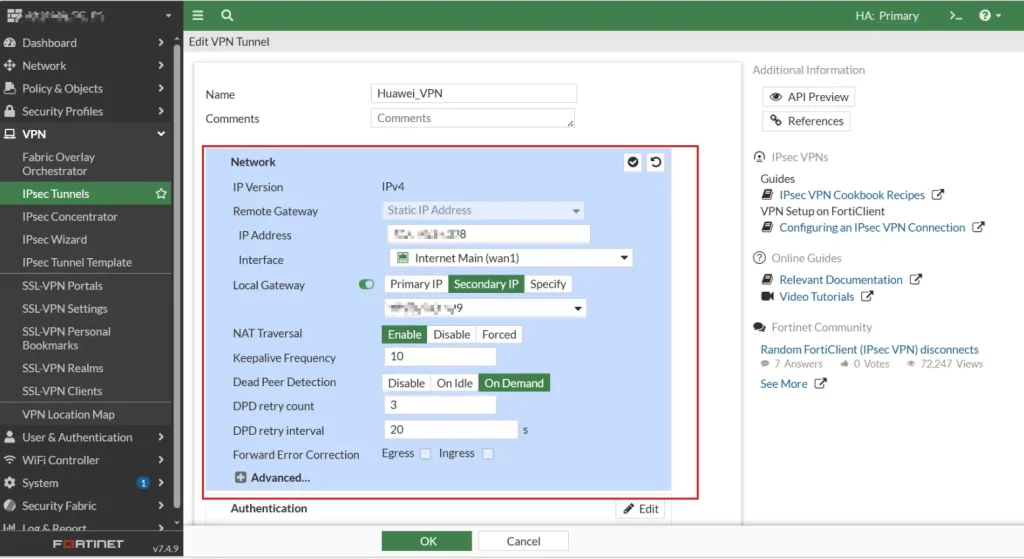Viewport: 1024px width, 559px height.
Task: Toggle the hamburger menu icon
Action: pyautogui.click(x=198, y=15)
